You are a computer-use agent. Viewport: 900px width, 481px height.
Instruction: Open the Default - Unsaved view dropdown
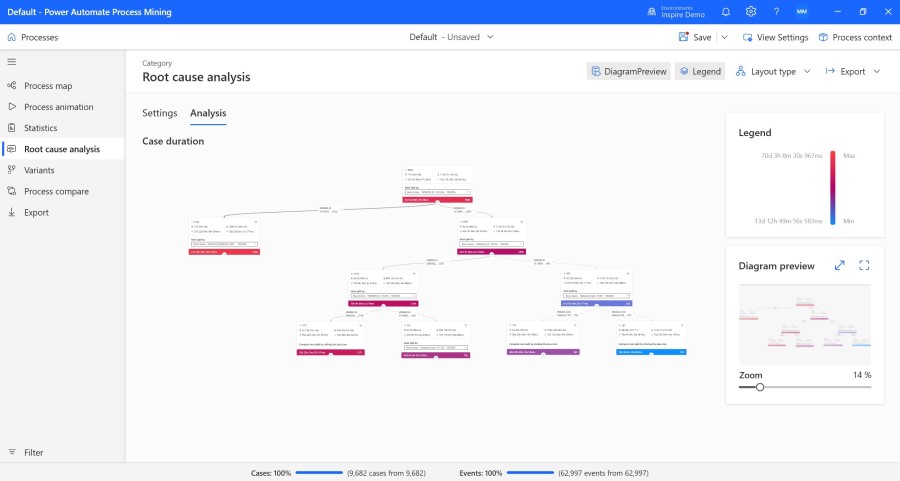point(450,37)
